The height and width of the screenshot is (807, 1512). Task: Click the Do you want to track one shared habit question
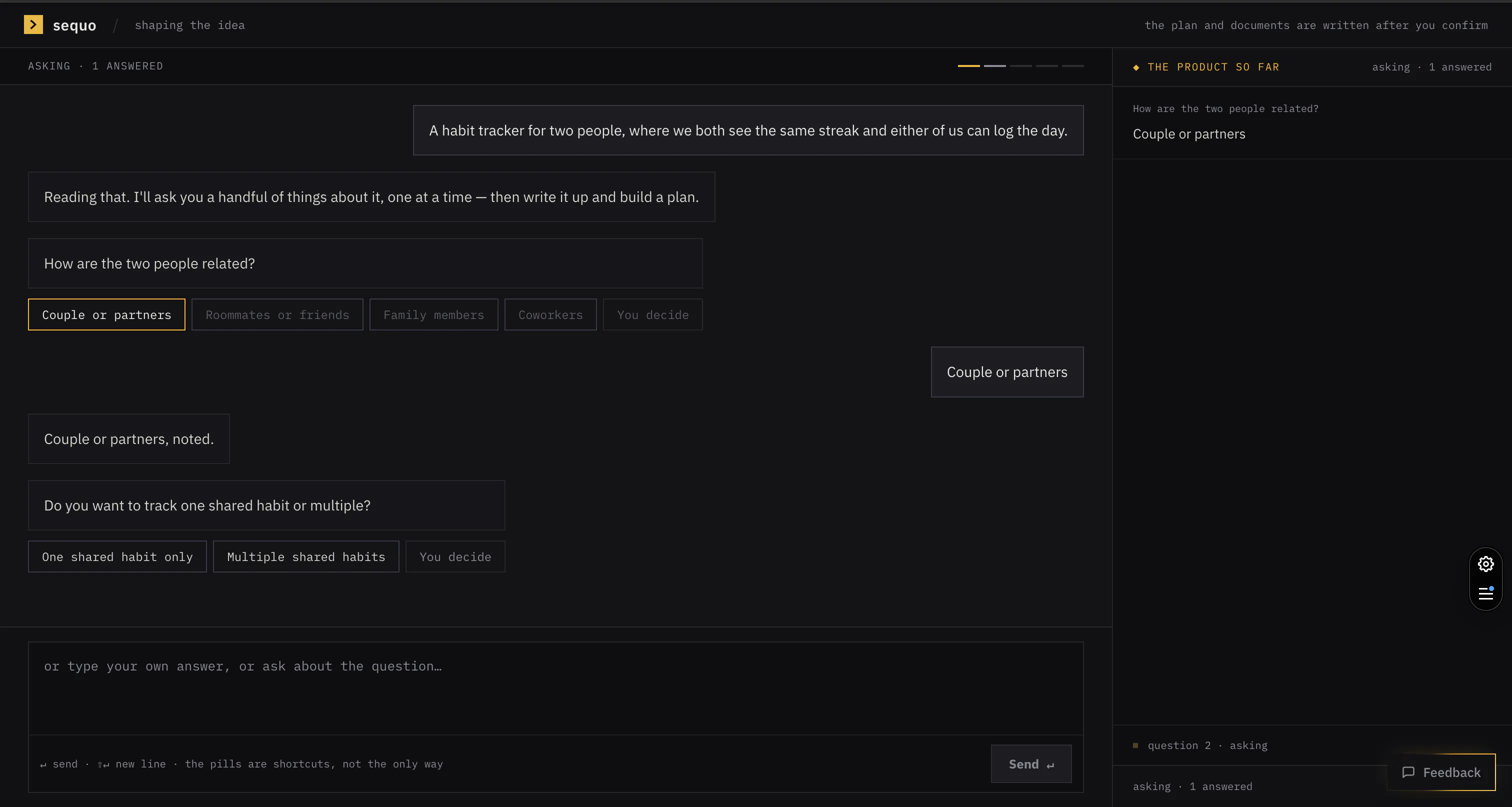(x=266, y=505)
